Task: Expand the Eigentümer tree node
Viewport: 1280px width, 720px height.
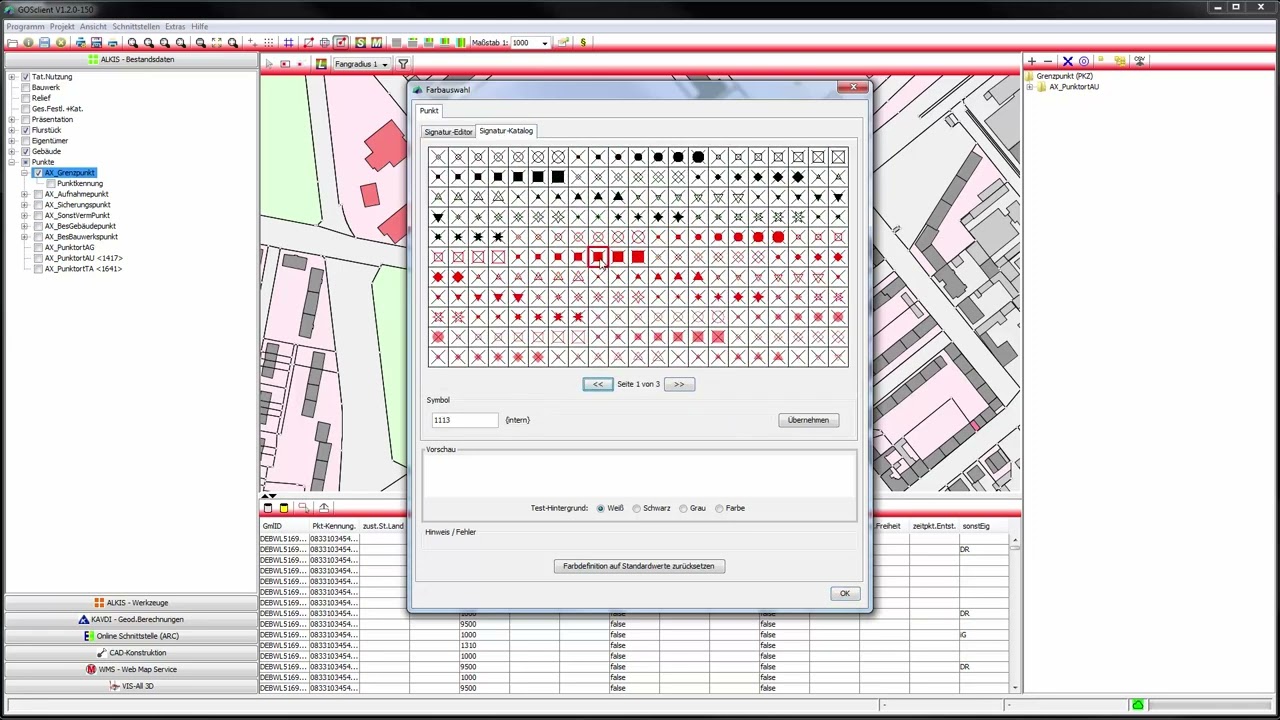Action: (12, 141)
